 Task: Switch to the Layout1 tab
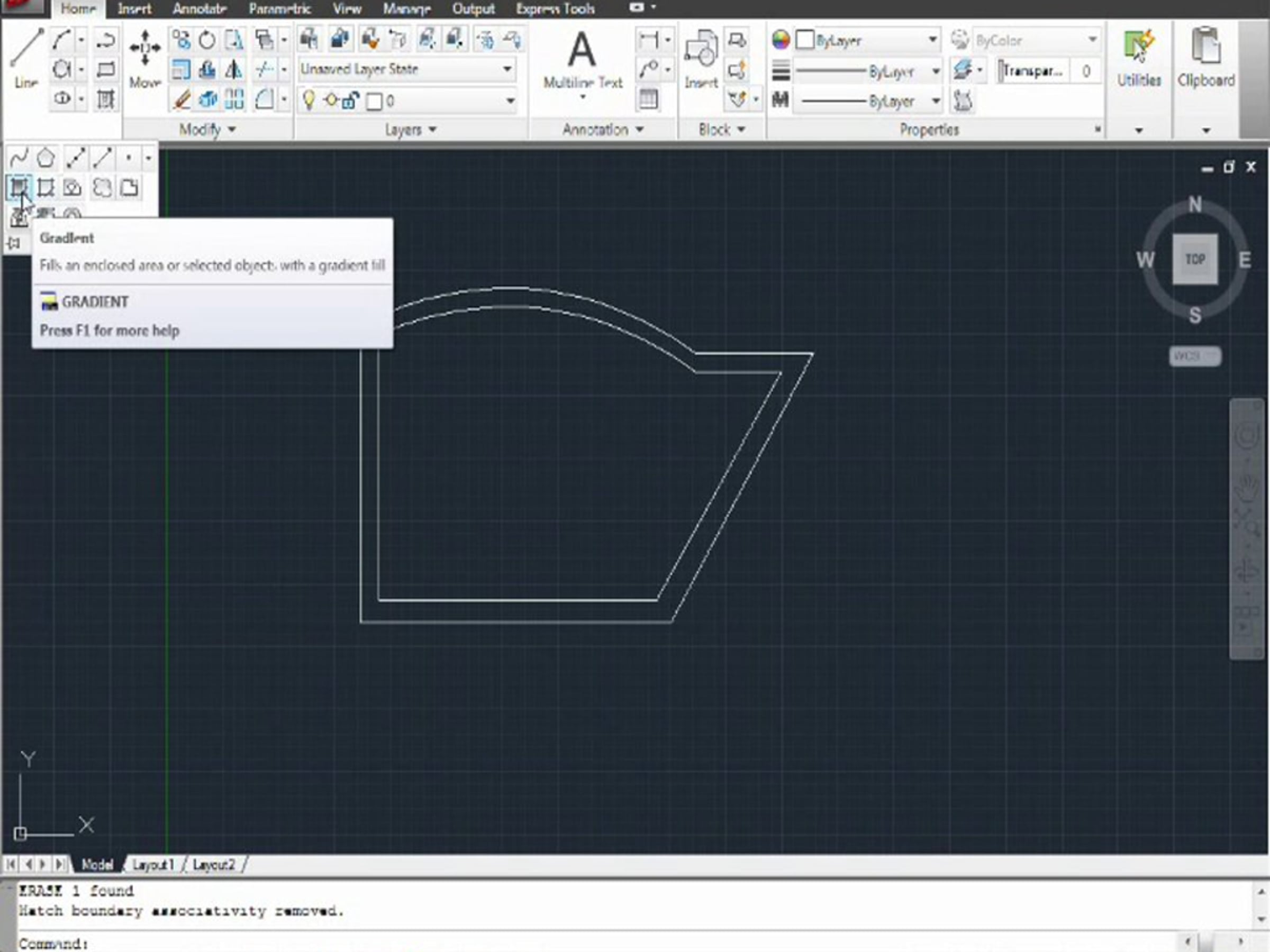153,864
